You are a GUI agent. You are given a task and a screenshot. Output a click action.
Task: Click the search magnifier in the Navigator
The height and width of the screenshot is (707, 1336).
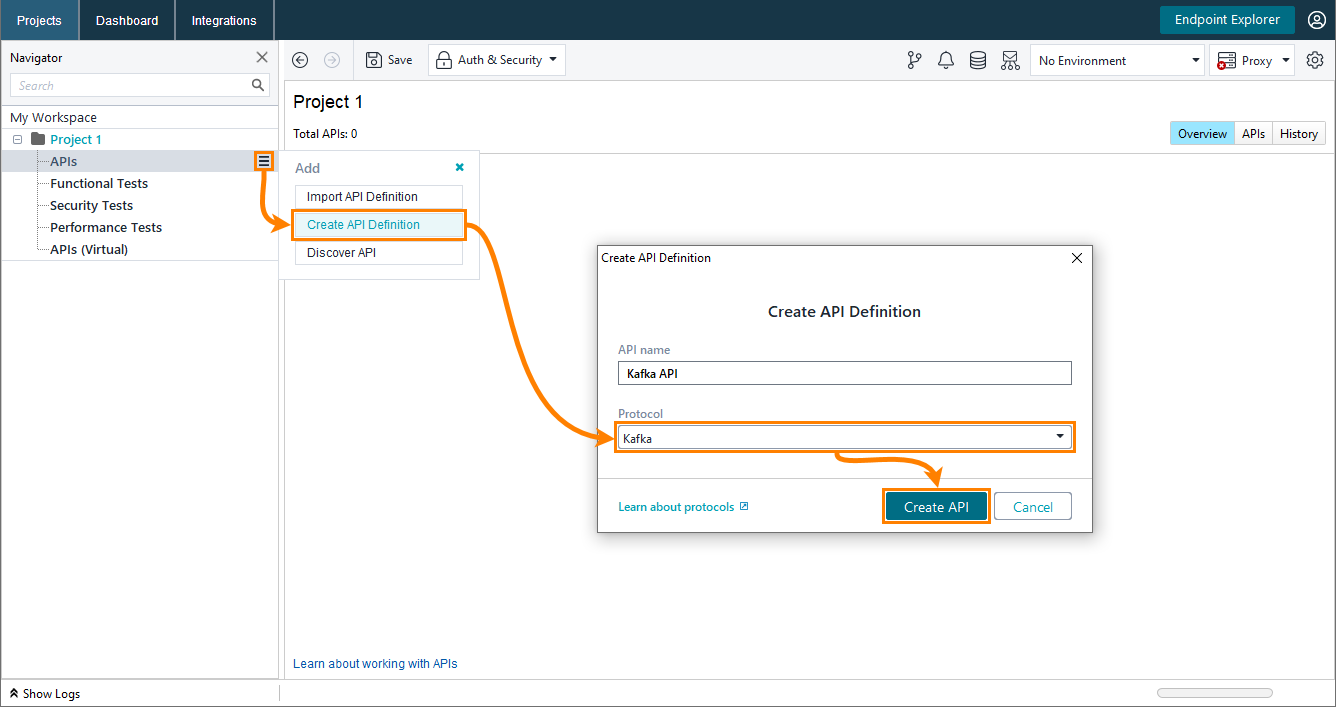[x=257, y=85]
